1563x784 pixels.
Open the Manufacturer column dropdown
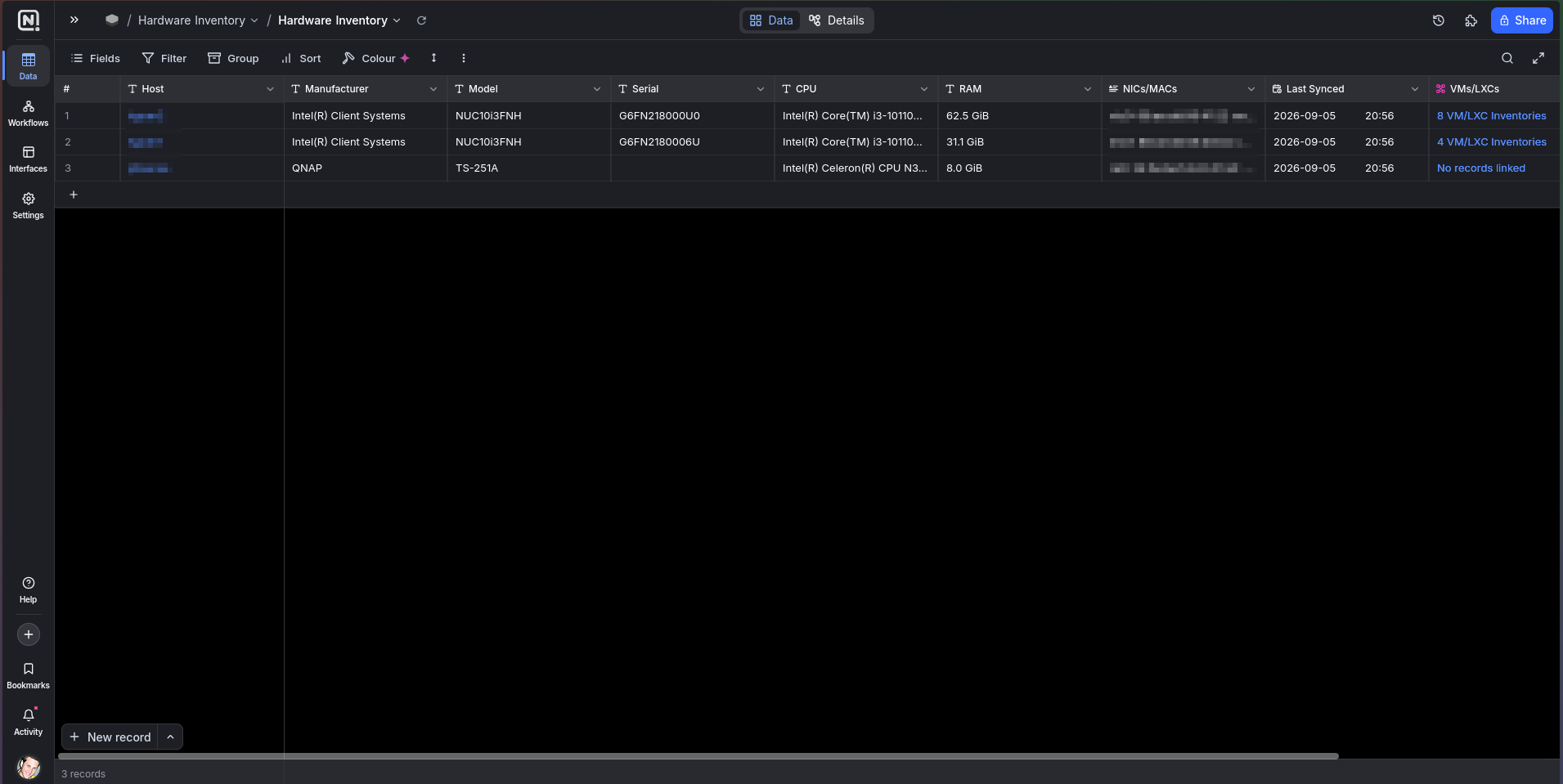tap(433, 89)
